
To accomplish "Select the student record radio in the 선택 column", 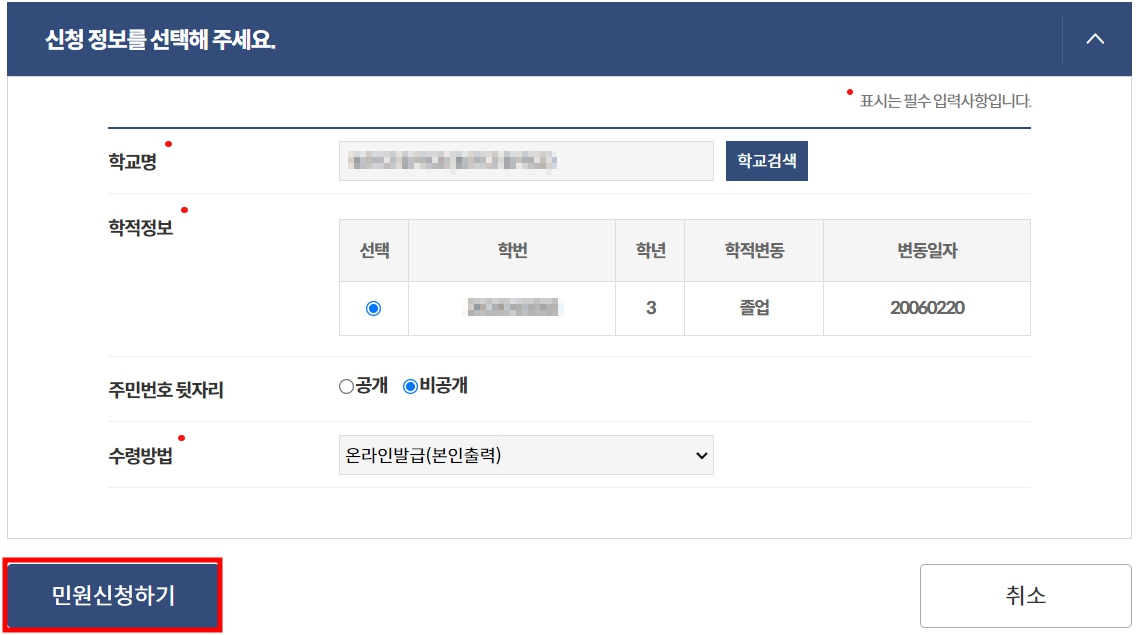I will pyautogui.click(x=372, y=308).
